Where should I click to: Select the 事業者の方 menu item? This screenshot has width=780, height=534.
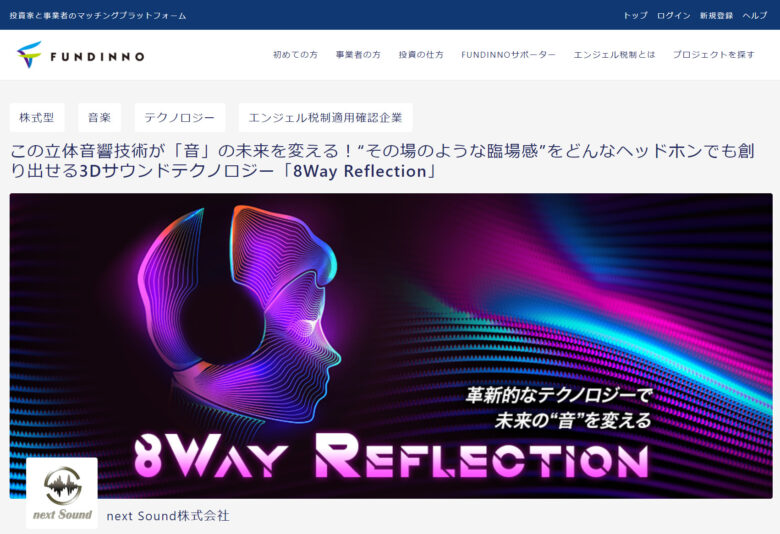pos(358,55)
